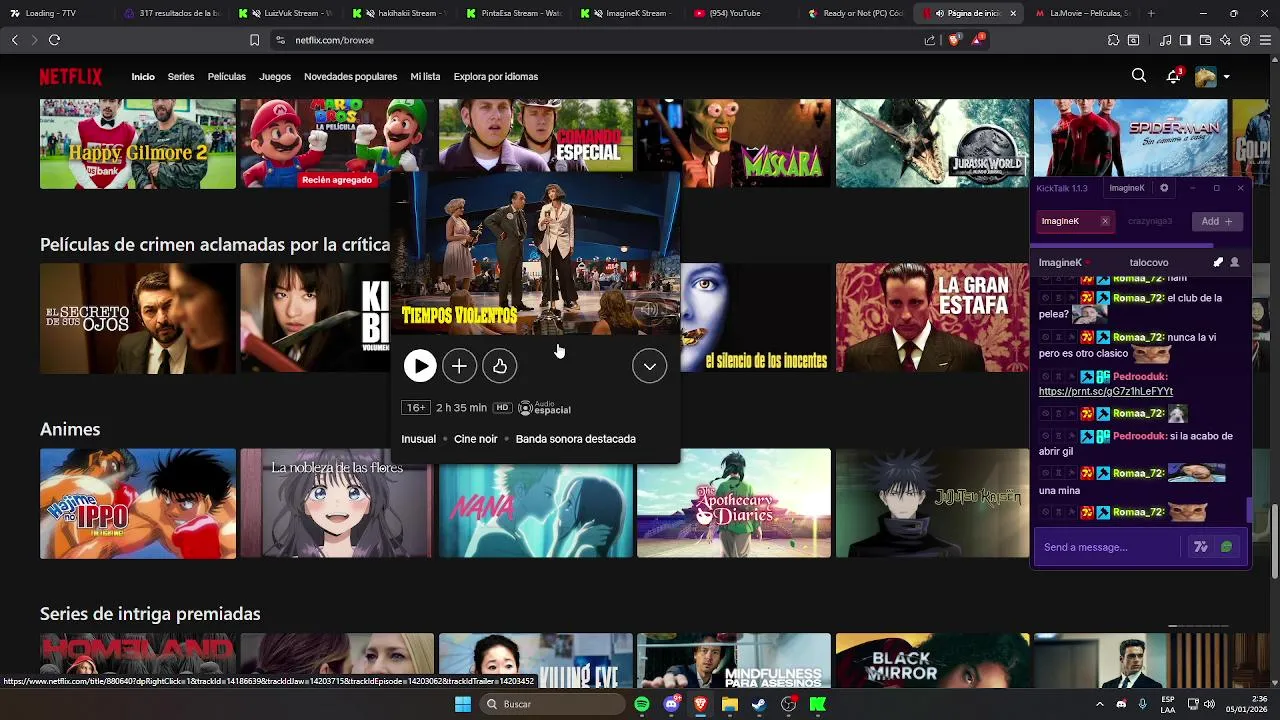Share this page icon in address bar
The width and height of the screenshot is (1280, 720).
coord(930,40)
